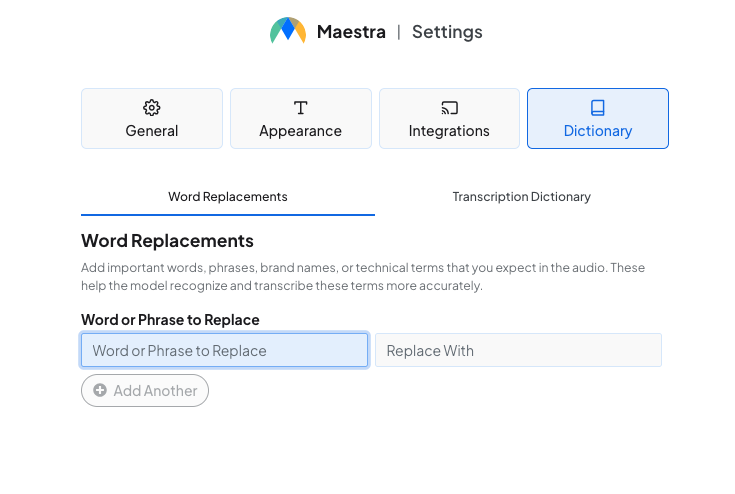
Task: Click the gray description paragraph about audio terms
Action: (362, 277)
